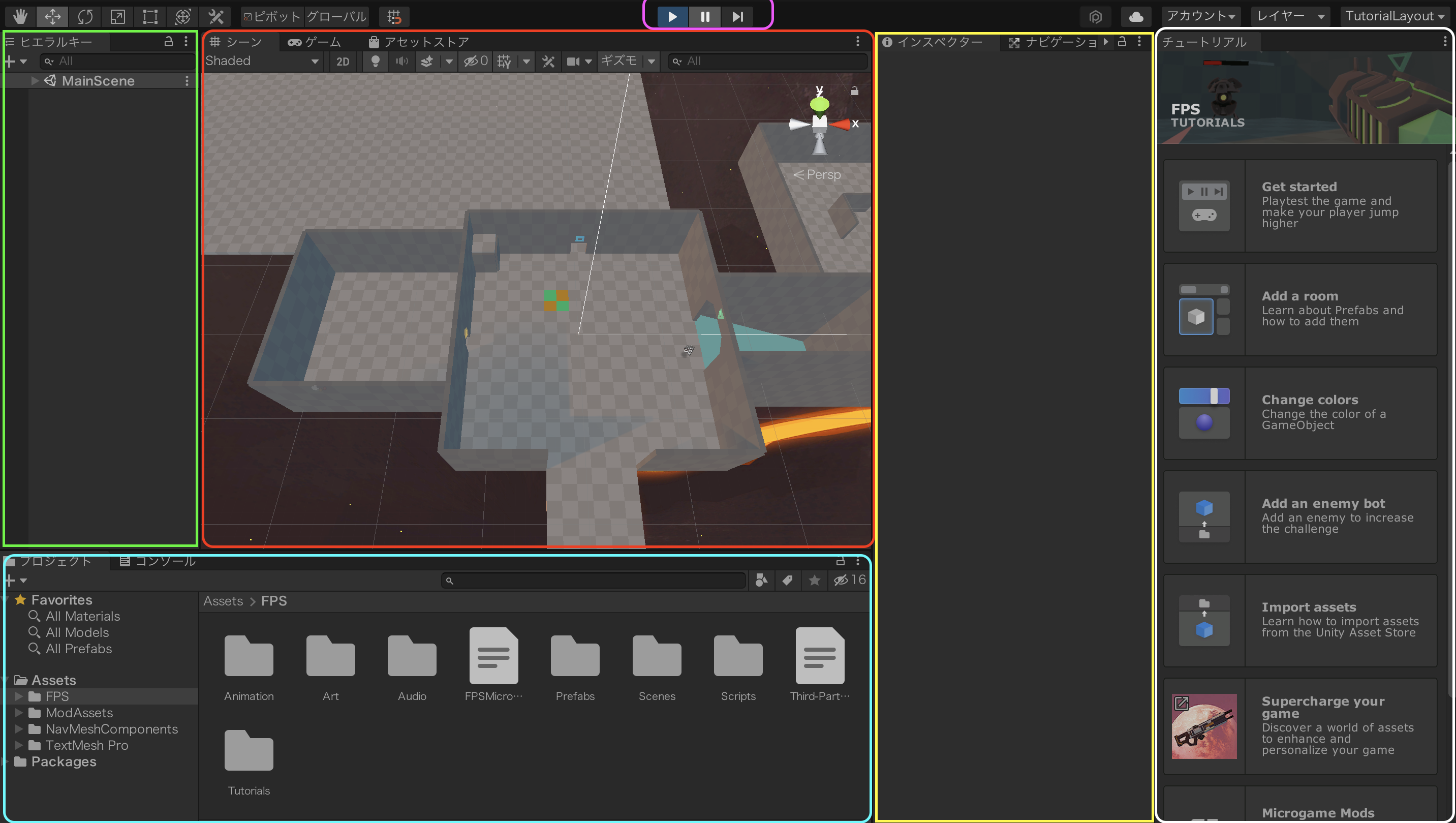This screenshot has width=1456, height=823.
Task: Select the Rotate tool
Action: [85, 16]
